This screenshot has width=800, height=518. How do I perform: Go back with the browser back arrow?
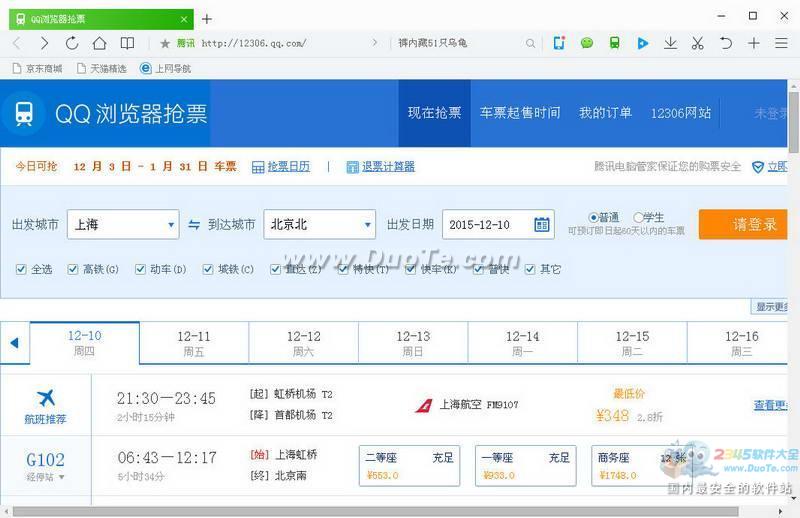tap(17, 43)
